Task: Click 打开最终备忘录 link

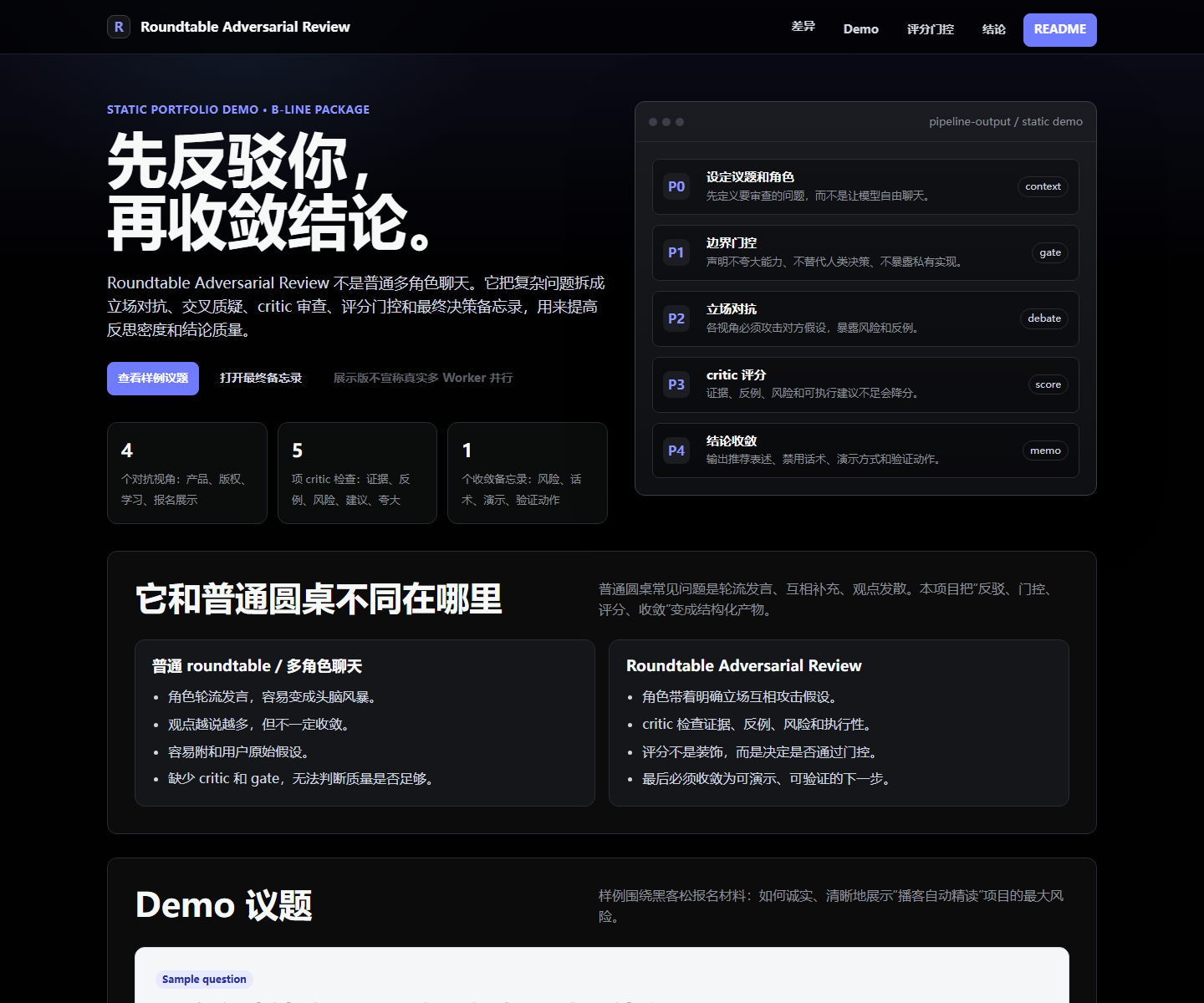Action: 261,379
